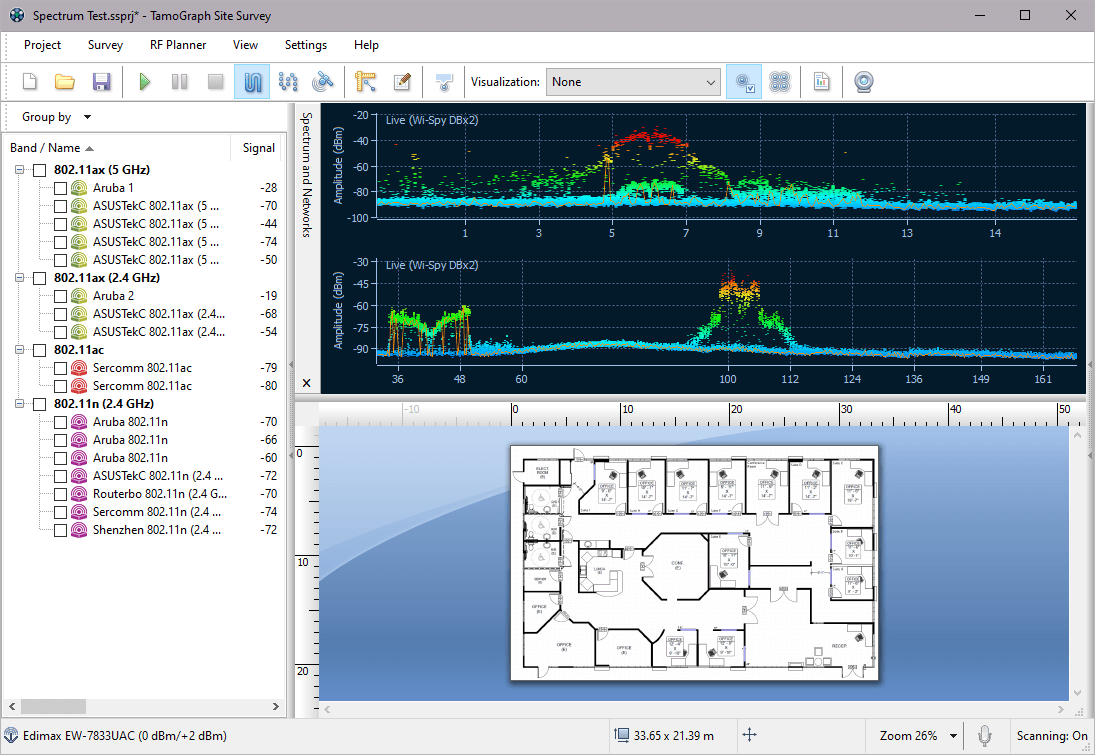Toggle selected APs visualization icon
Image resolution: width=1095 pixels, height=755 pixels.
(x=744, y=82)
